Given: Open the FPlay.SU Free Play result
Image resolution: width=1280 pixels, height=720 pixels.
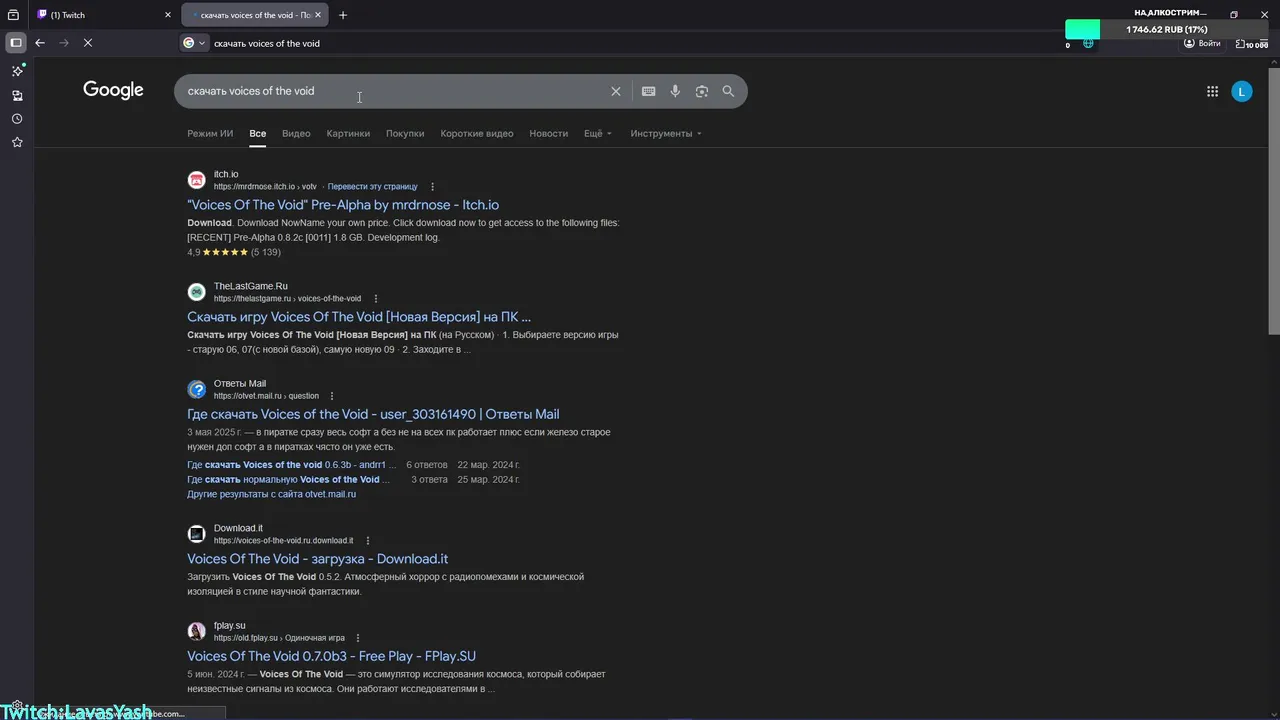Looking at the screenshot, I should [x=331, y=656].
